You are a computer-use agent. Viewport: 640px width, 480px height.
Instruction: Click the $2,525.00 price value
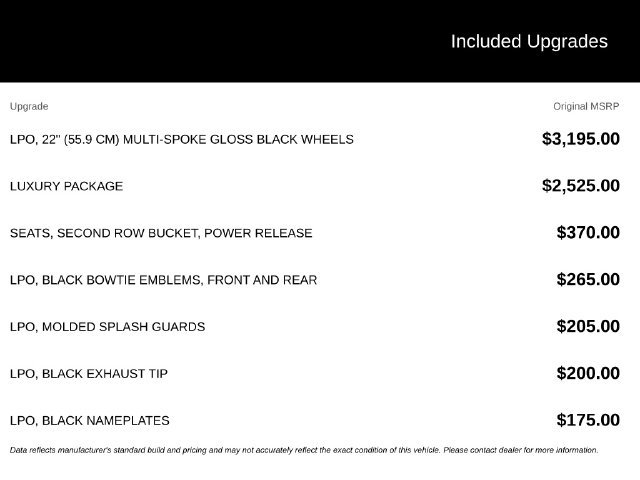click(581, 186)
